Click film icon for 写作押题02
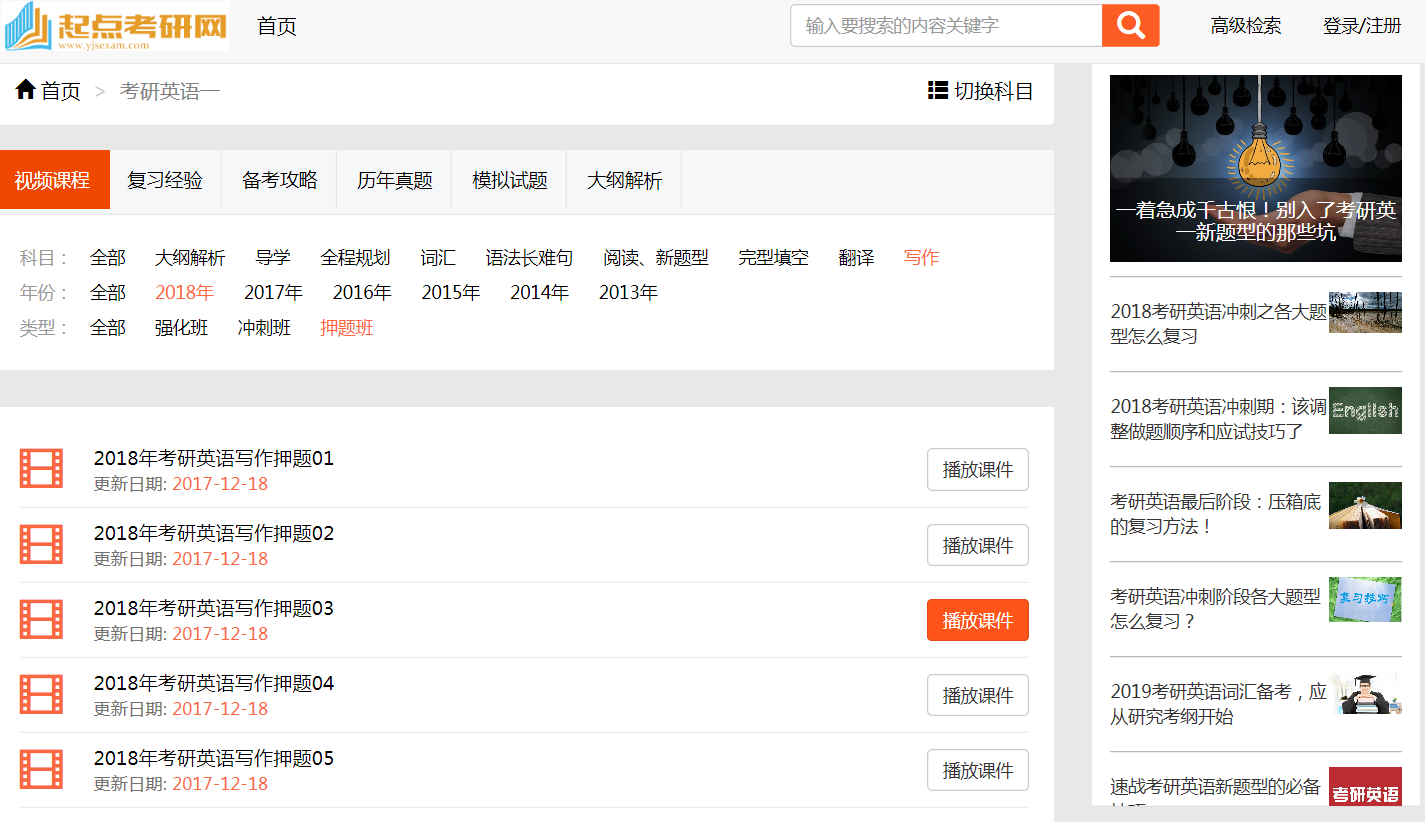The width and height of the screenshot is (1425, 822). point(41,544)
